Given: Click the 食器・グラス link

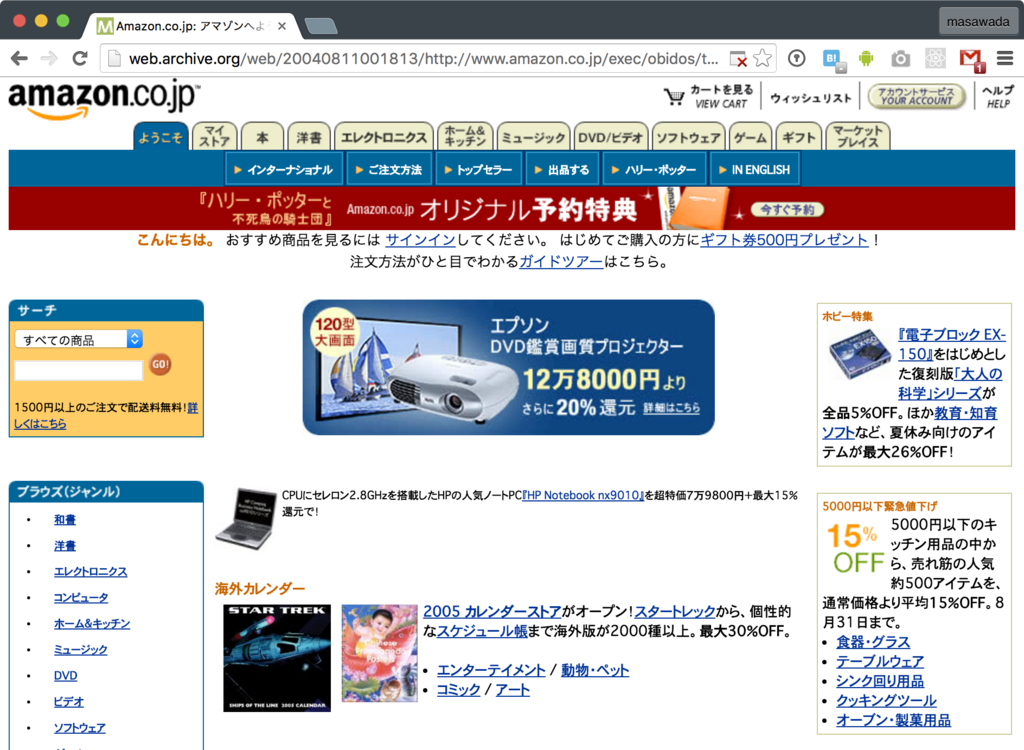Looking at the screenshot, I should click(x=873, y=642).
